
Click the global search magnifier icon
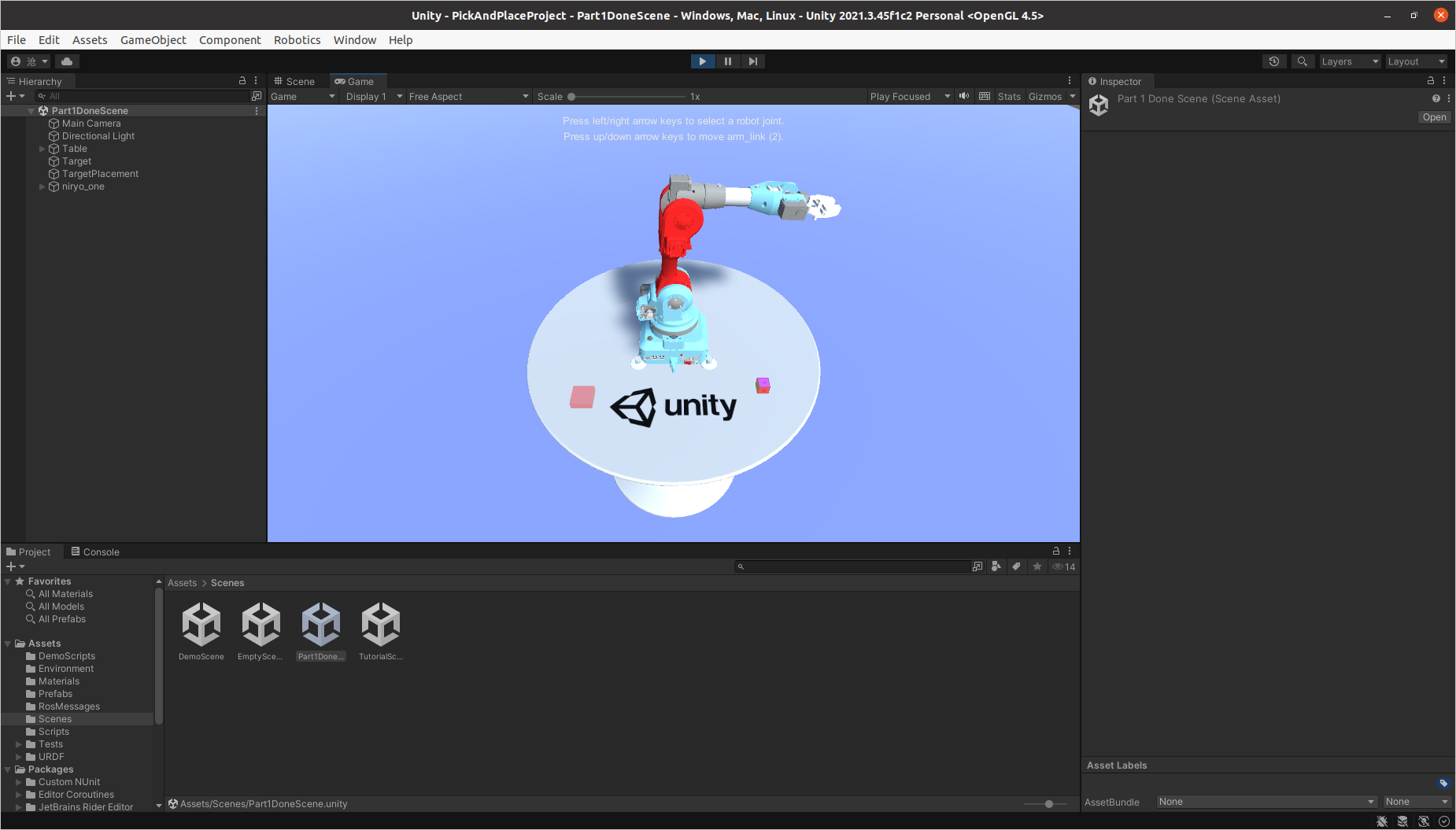tap(1303, 61)
